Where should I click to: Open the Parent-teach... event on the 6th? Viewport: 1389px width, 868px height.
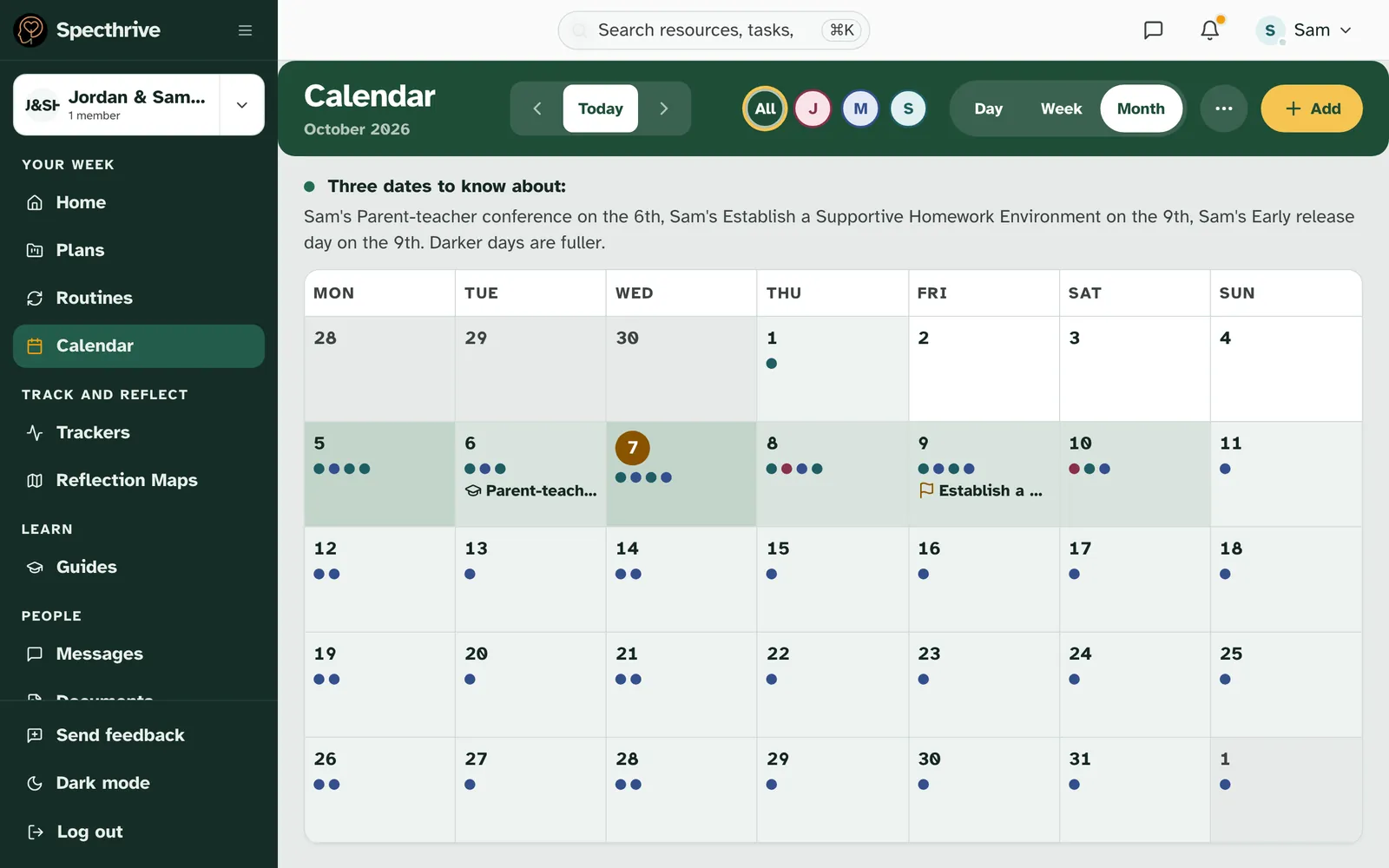coord(531,490)
